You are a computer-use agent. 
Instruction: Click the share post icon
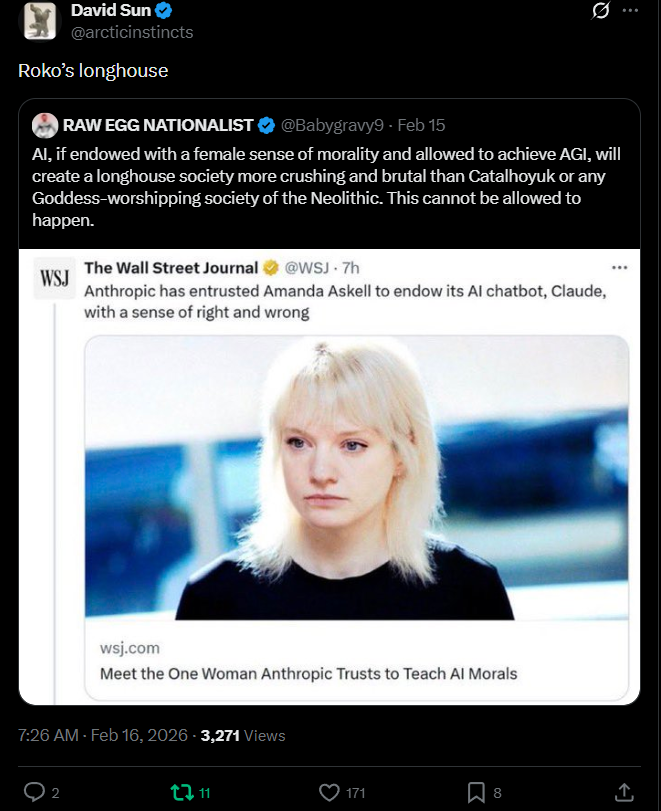(x=623, y=792)
